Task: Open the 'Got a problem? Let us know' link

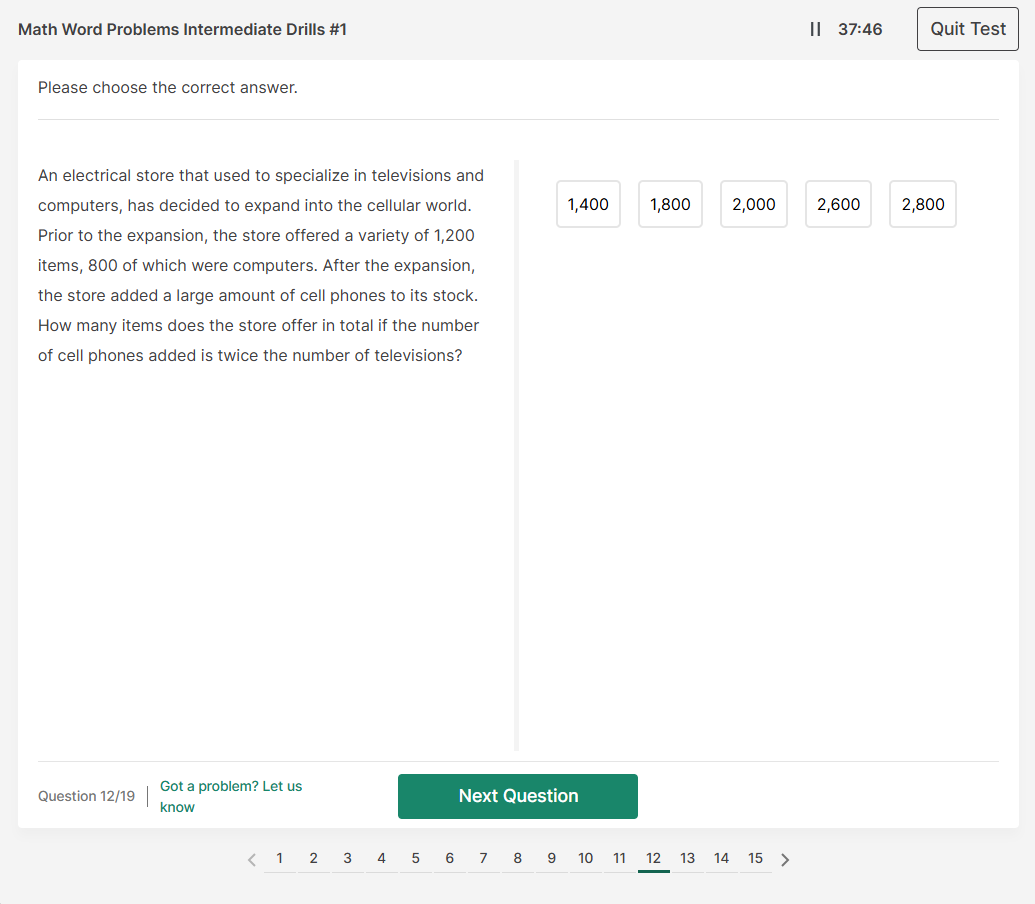Action: (x=231, y=796)
